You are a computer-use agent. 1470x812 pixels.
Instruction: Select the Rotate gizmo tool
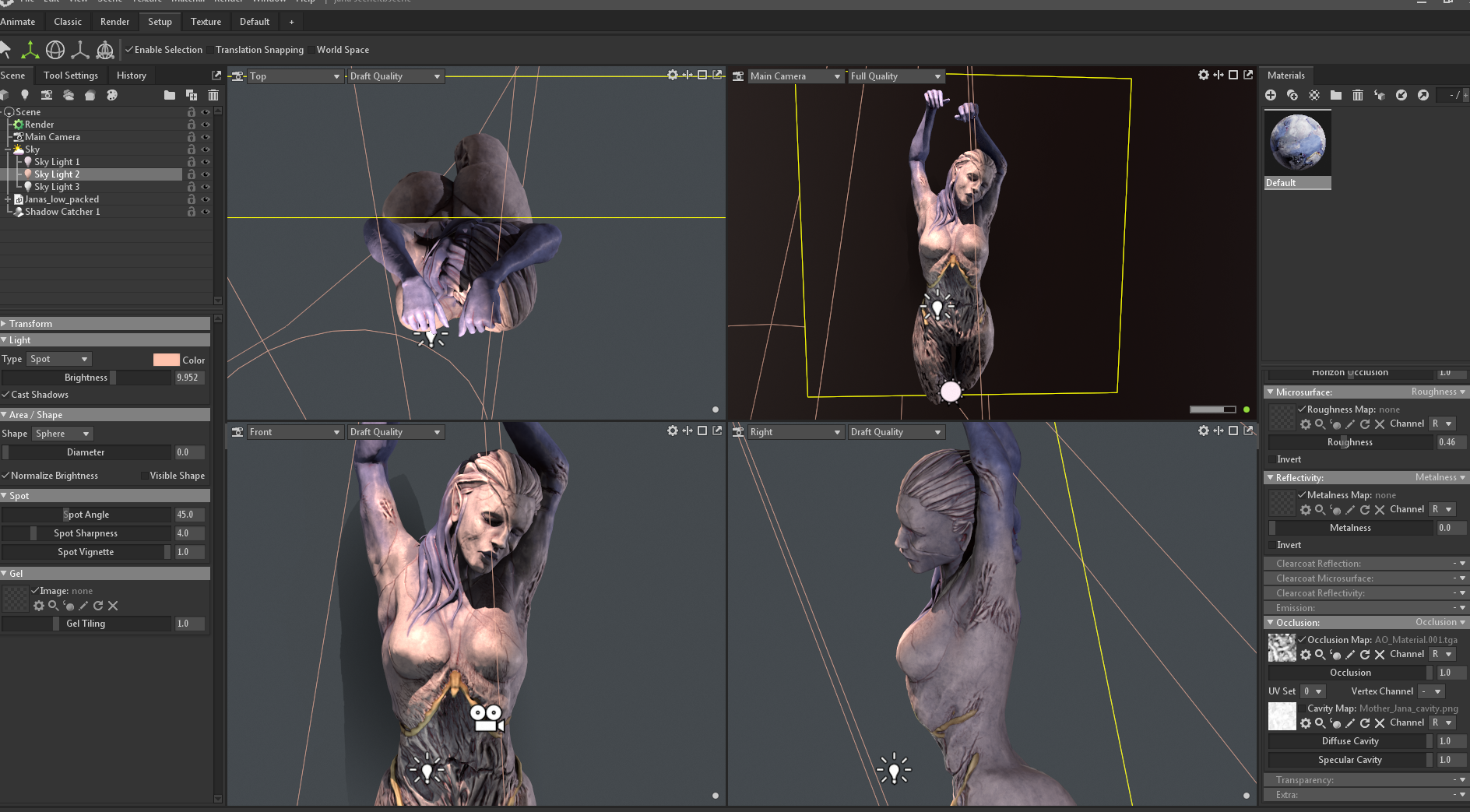55,50
